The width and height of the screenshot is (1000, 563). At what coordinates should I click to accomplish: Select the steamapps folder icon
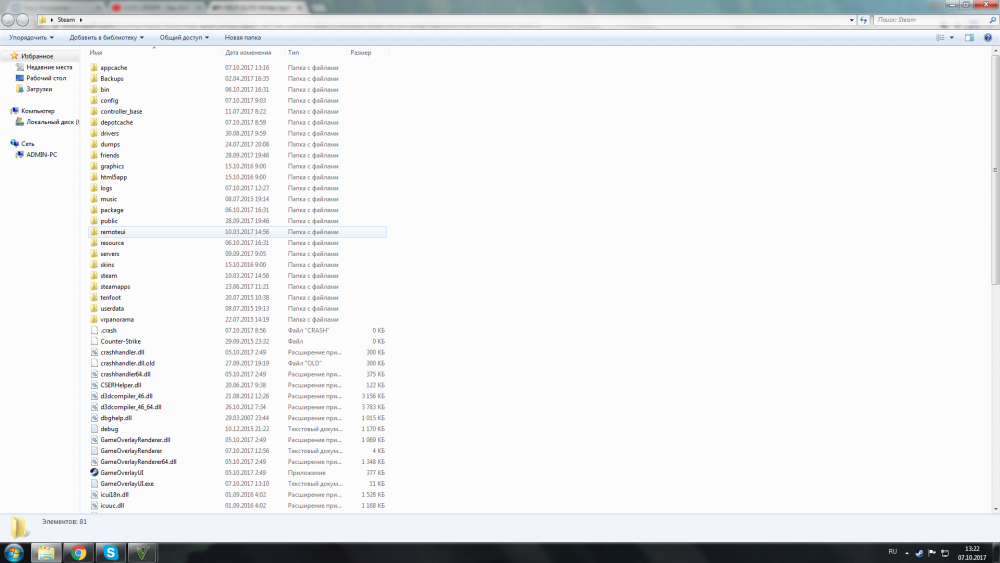click(94, 286)
